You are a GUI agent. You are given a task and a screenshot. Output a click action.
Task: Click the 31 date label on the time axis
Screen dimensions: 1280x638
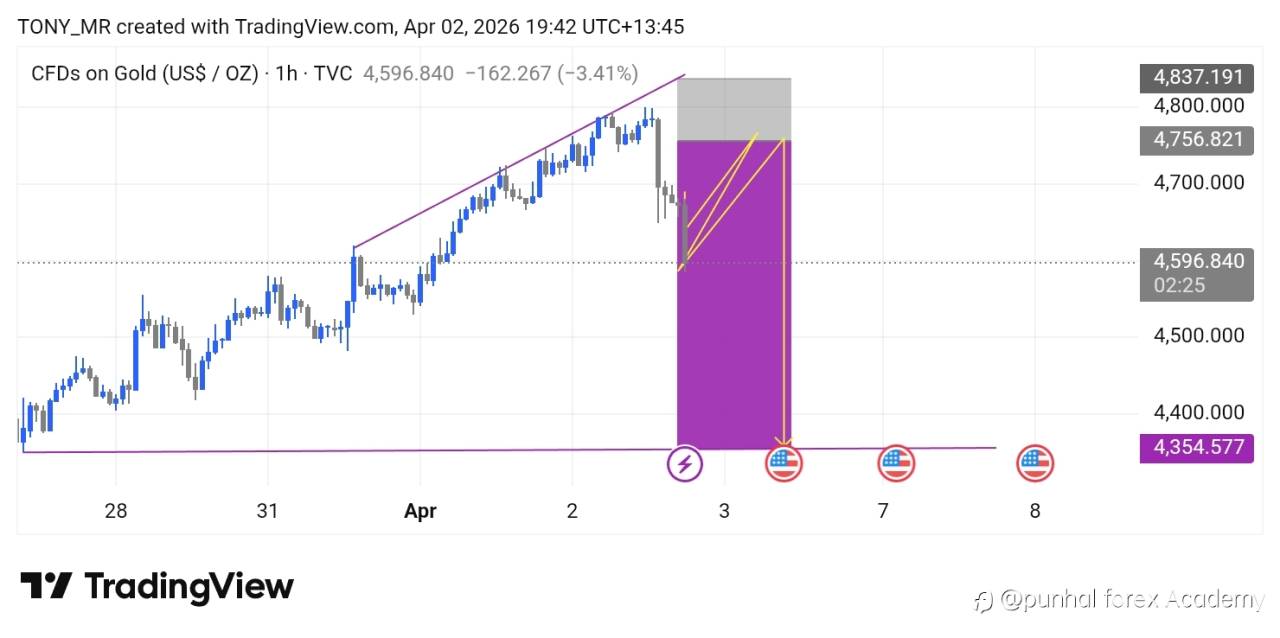pyautogui.click(x=267, y=511)
